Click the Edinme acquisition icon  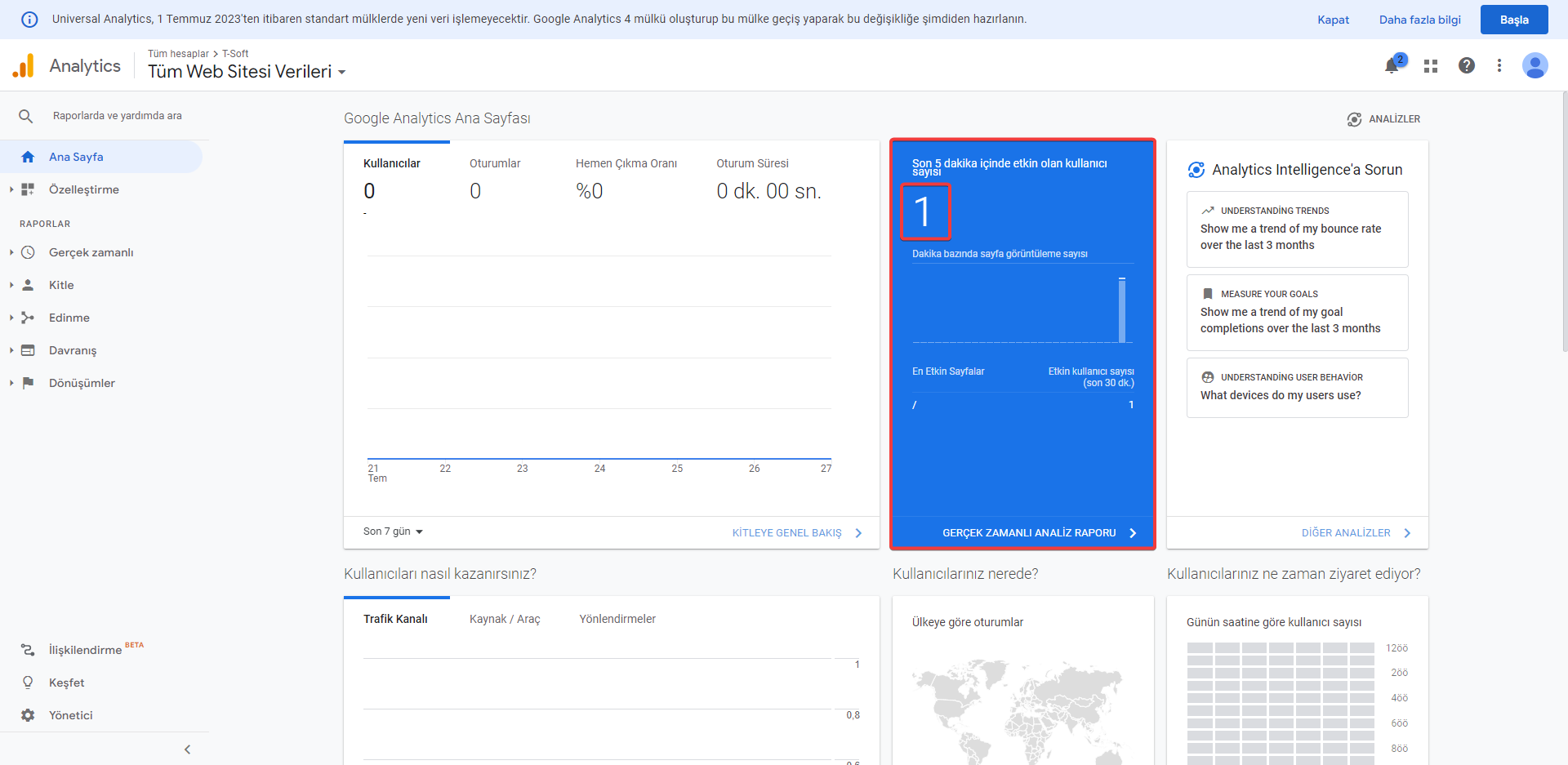pyautogui.click(x=28, y=318)
